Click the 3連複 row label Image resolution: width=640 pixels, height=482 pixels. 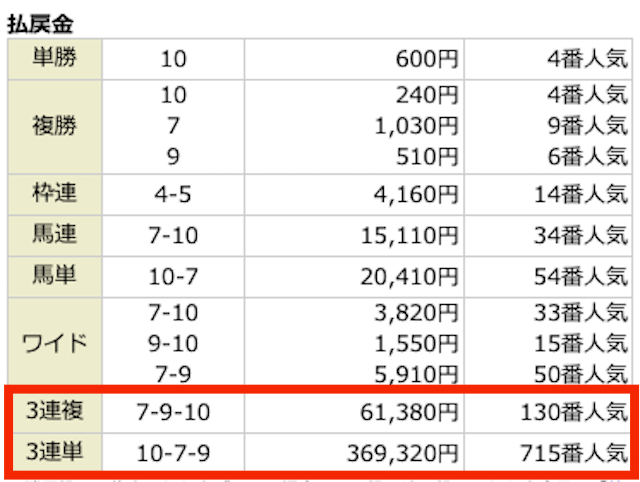[55, 411]
